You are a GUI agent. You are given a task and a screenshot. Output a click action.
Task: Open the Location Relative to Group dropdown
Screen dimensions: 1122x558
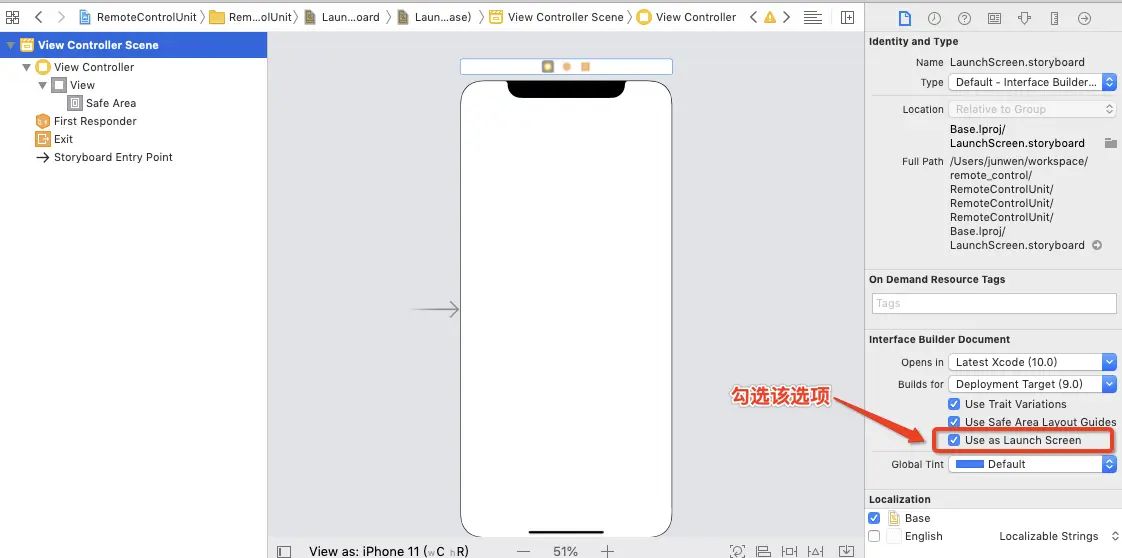[1032, 109]
